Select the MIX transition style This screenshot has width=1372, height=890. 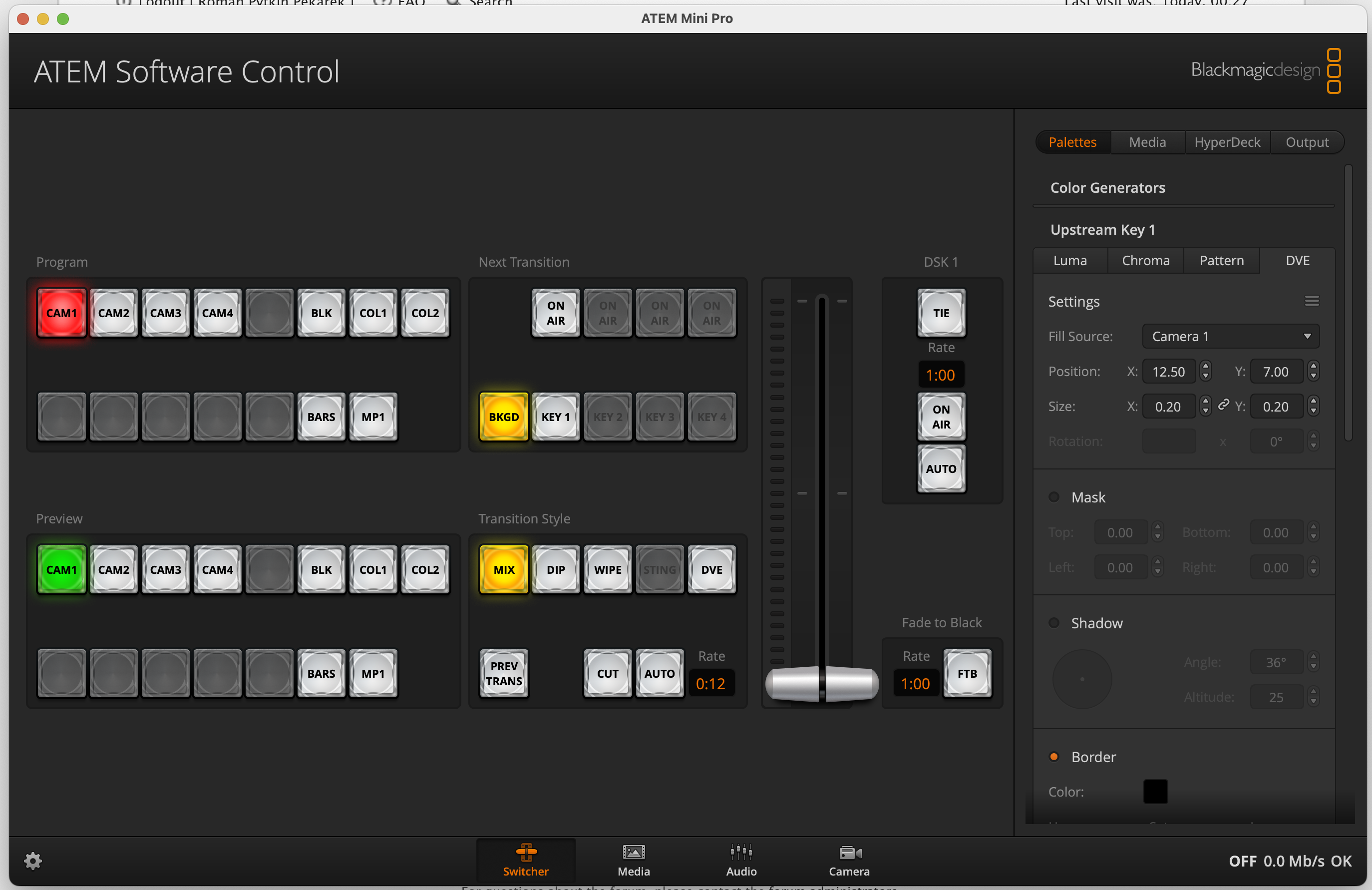pyautogui.click(x=504, y=570)
